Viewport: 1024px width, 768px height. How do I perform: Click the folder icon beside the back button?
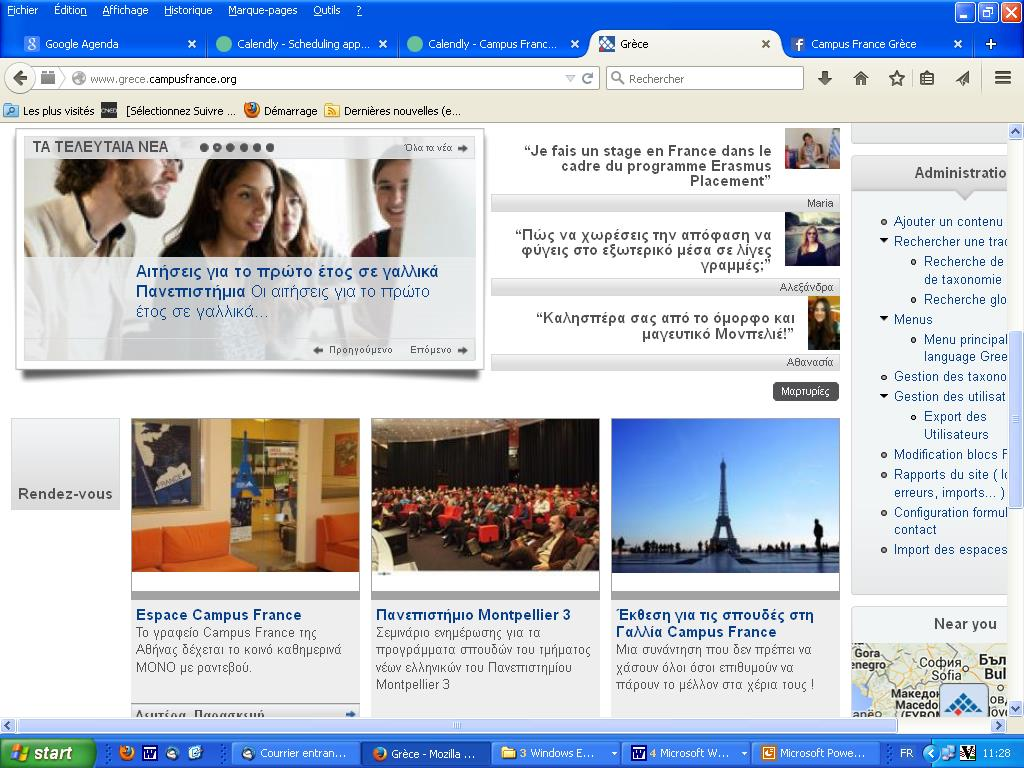[x=48, y=78]
